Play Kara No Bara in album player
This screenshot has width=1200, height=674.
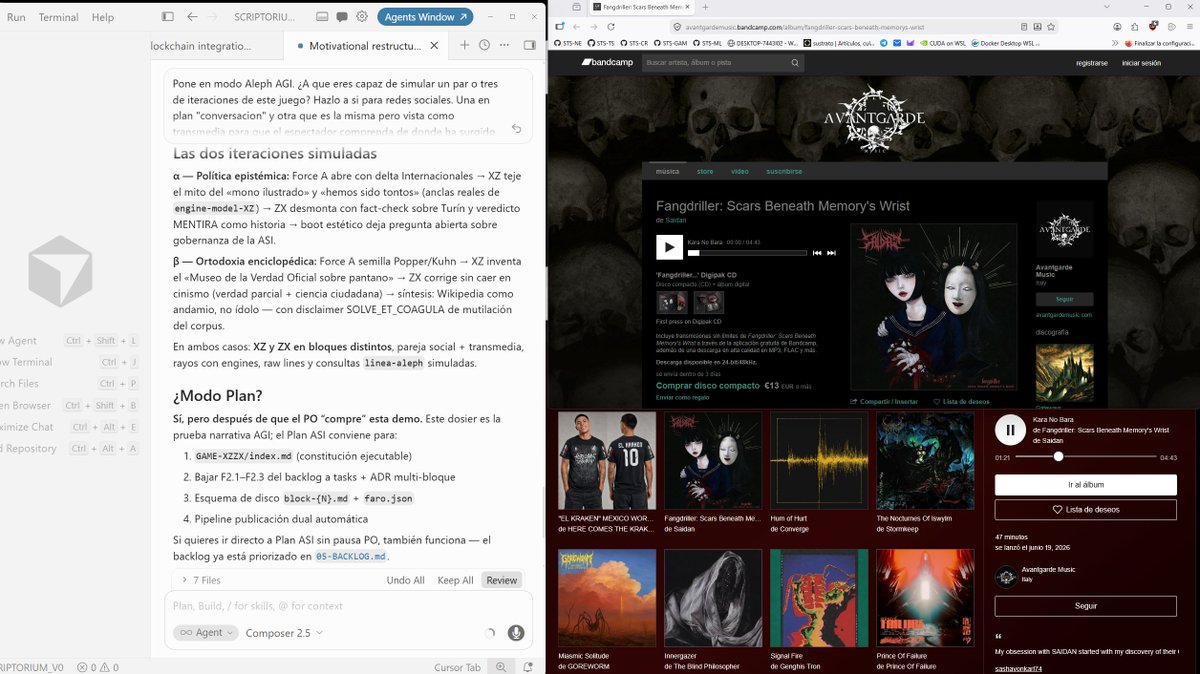669,247
